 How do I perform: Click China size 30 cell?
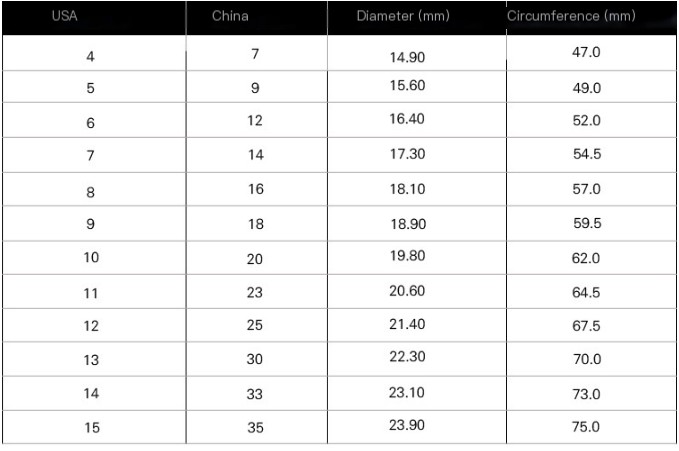click(255, 361)
